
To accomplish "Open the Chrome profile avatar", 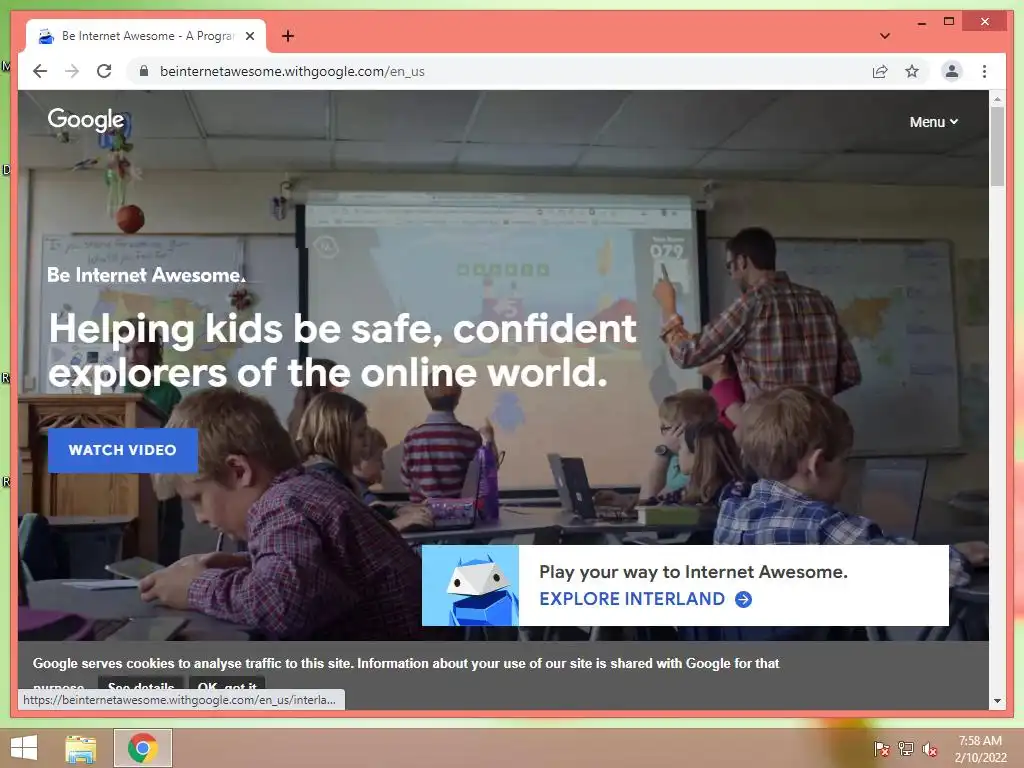I will pos(952,71).
